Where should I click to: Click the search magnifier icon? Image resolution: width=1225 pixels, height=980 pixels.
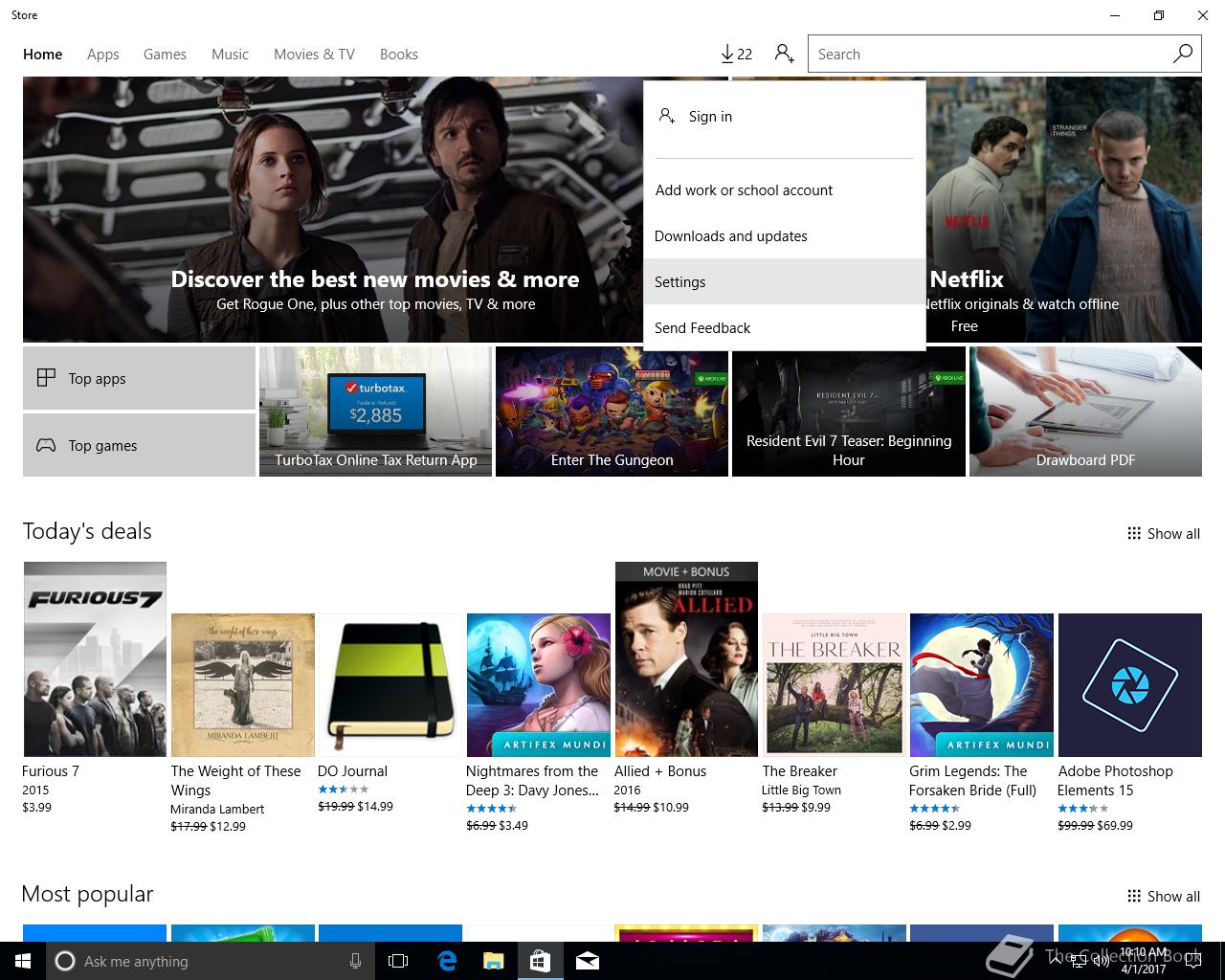pos(1183,55)
